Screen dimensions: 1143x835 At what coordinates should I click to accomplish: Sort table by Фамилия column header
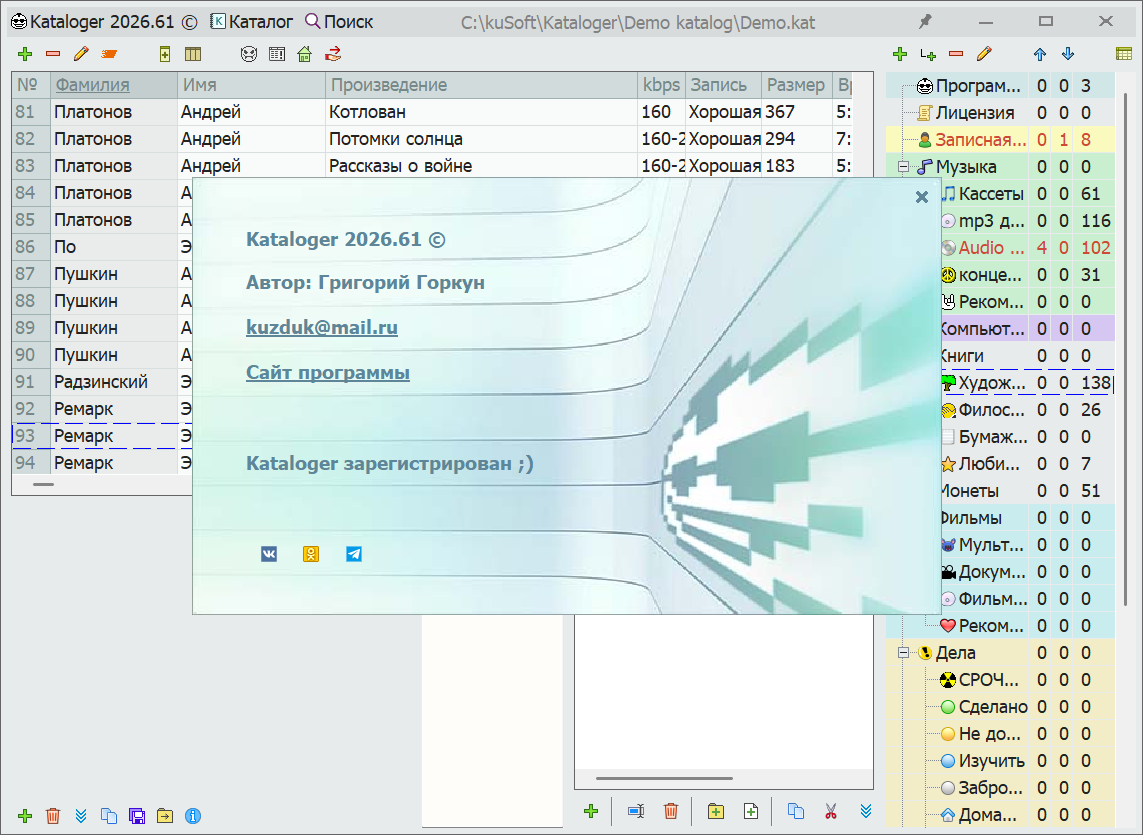point(114,85)
